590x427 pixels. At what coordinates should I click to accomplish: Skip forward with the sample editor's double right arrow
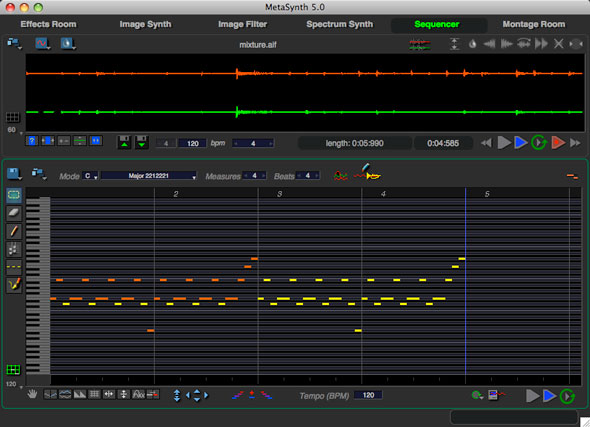[x=575, y=143]
